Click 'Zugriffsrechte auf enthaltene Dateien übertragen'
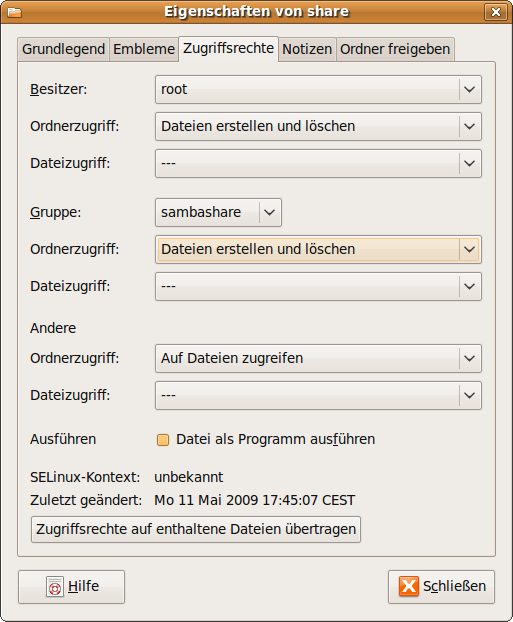513x622 pixels. pos(196,530)
